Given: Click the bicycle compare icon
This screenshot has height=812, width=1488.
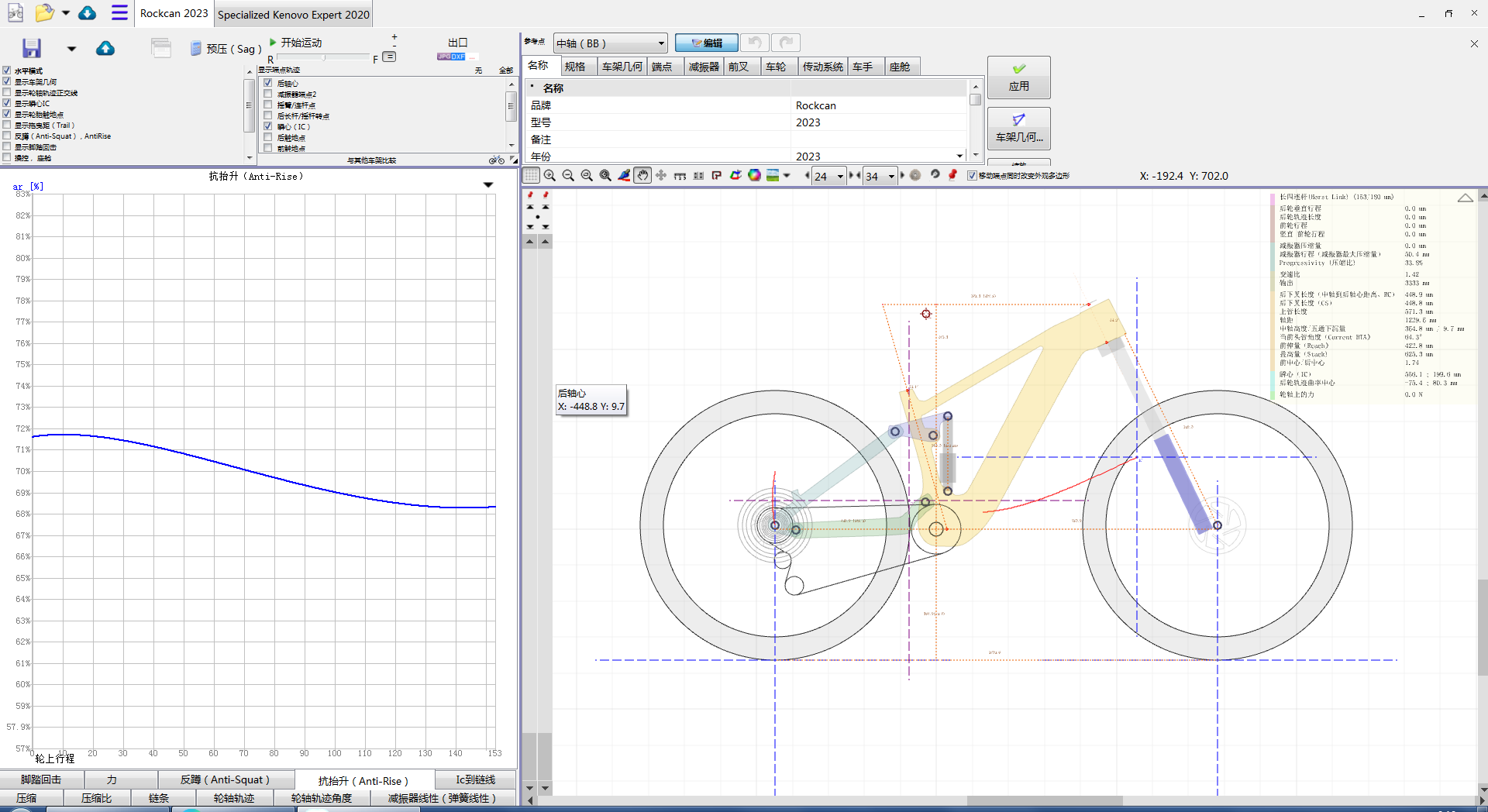Looking at the screenshot, I should coord(496,160).
